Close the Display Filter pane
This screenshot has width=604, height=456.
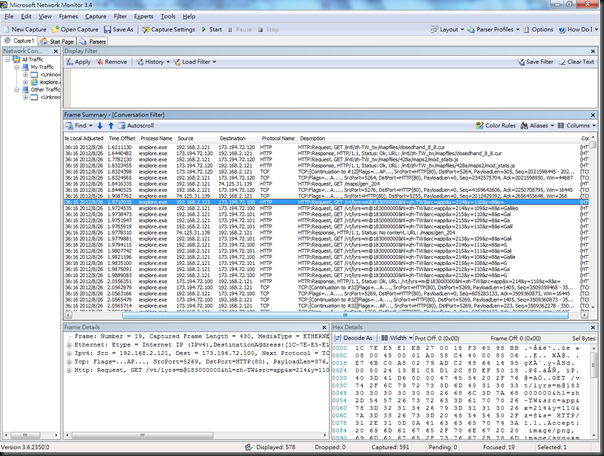point(593,51)
